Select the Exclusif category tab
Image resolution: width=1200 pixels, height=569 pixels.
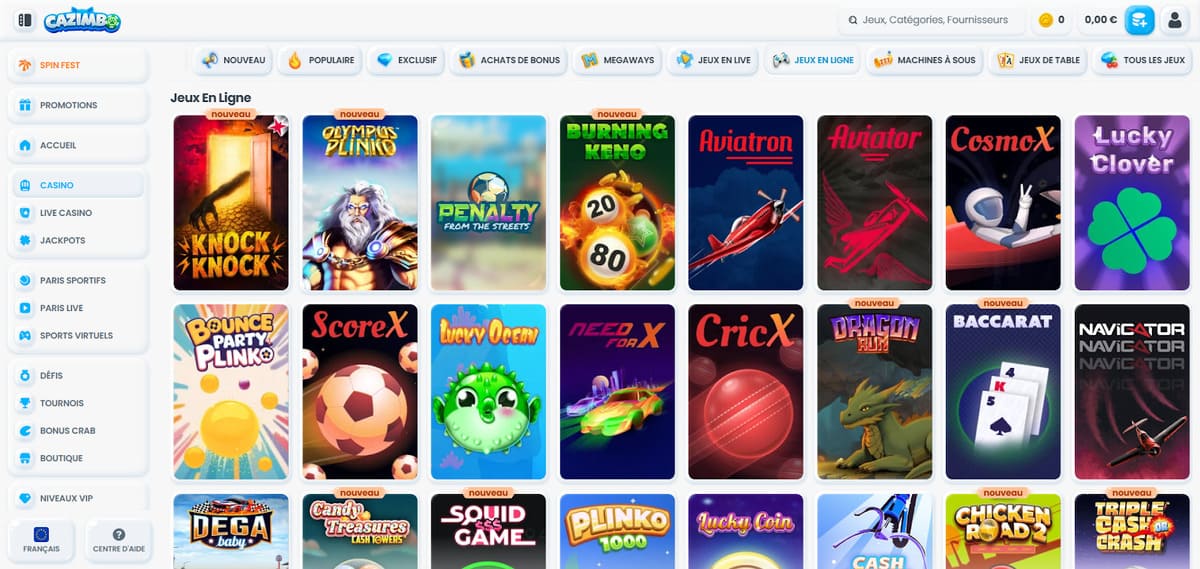click(x=406, y=60)
